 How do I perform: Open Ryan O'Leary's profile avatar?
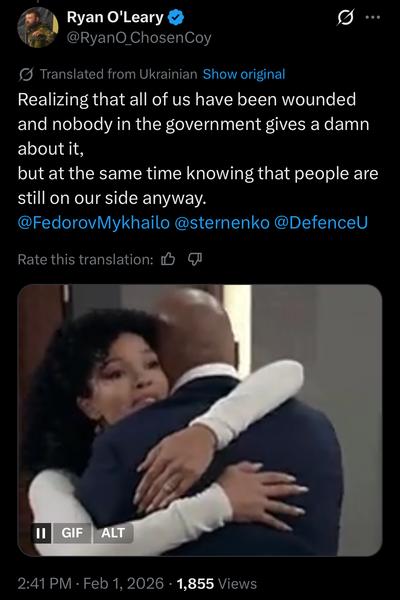(37, 27)
